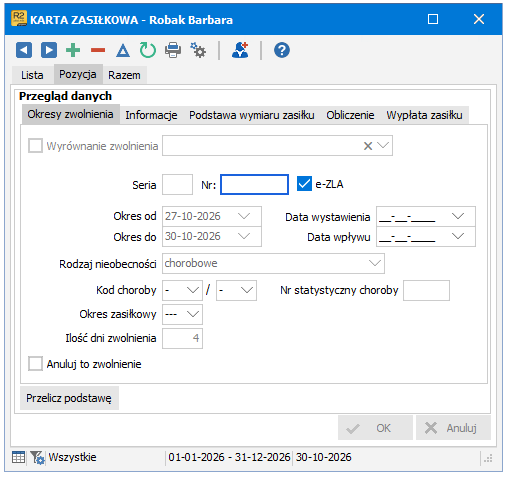Uncheck the e-ZLA checkbox
Screen dimensions: 507x477
tap(304, 184)
